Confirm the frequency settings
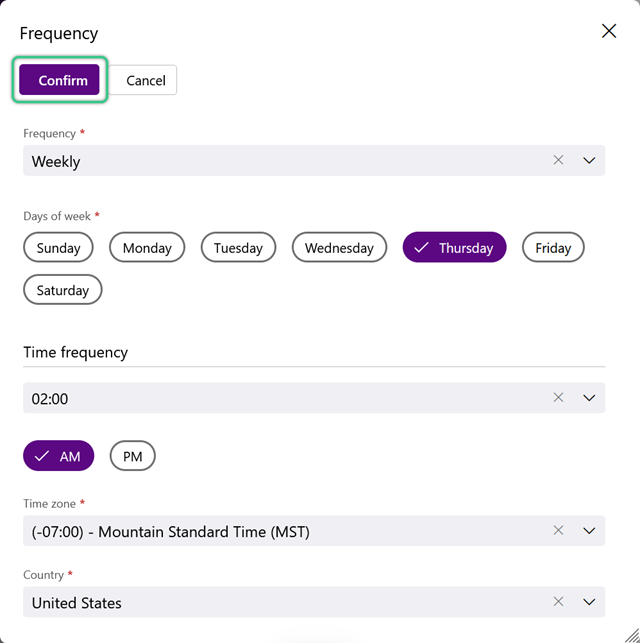This screenshot has width=640, height=643. click(x=59, y=80)
